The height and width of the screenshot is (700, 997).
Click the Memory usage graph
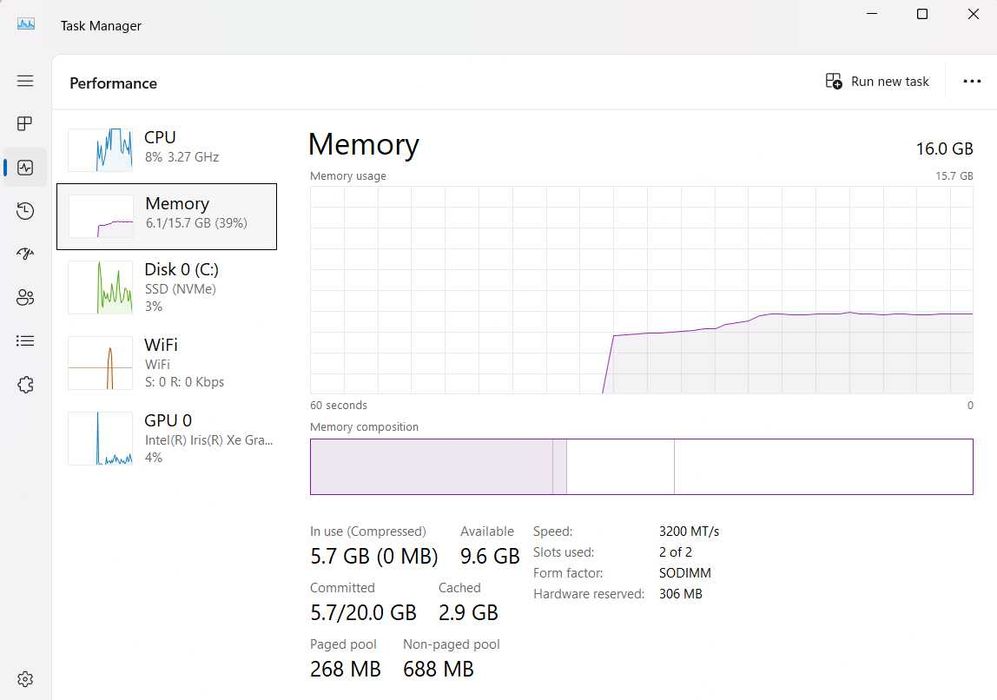[x=641, y=289]
